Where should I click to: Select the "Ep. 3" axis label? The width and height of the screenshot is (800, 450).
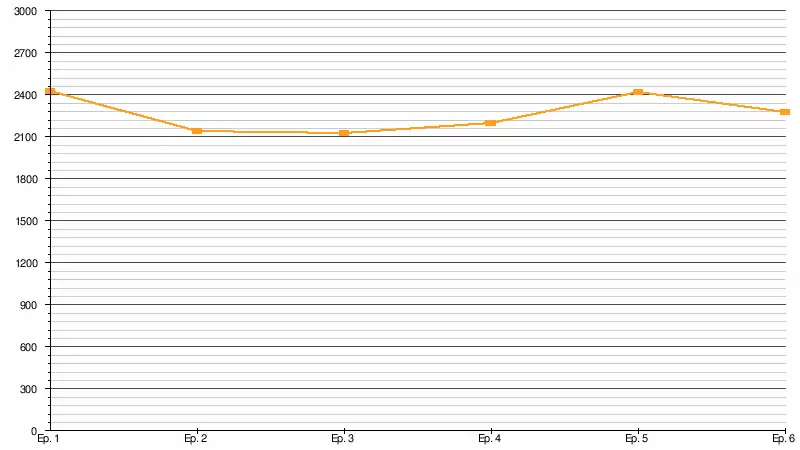tap(343, 439)
